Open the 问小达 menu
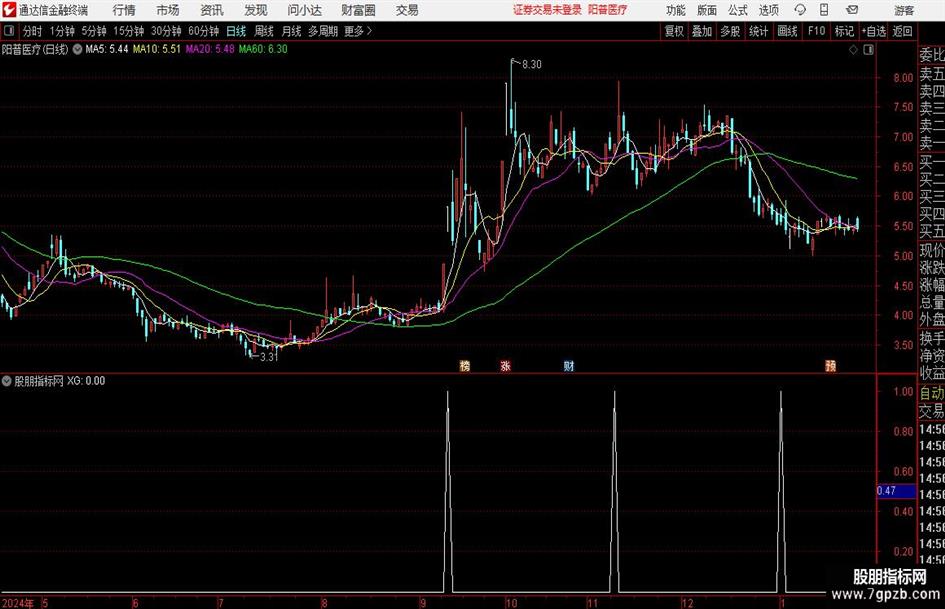 tap(304, 10)
